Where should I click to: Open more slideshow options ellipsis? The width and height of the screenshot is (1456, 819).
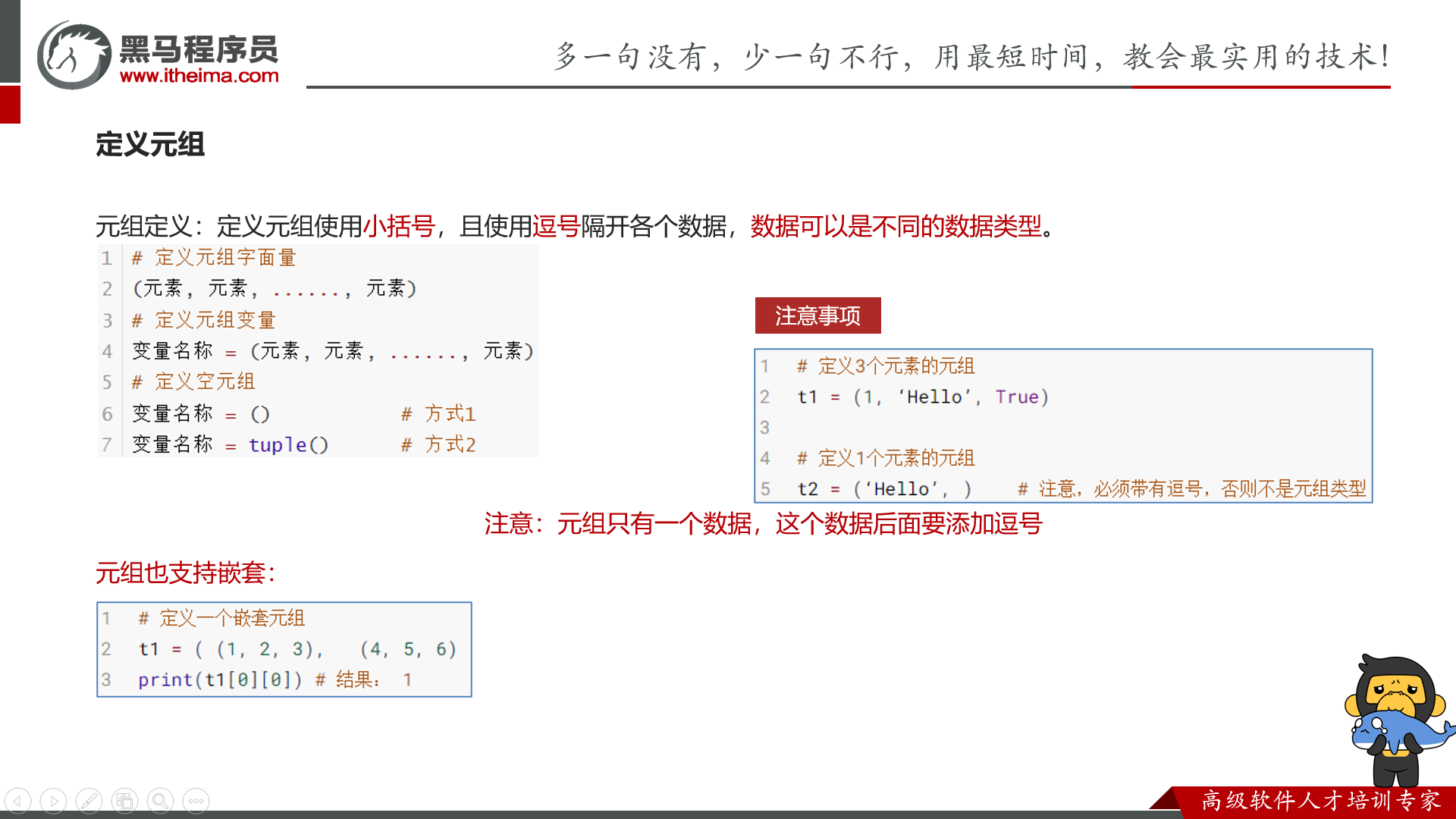tap(196, 801)
